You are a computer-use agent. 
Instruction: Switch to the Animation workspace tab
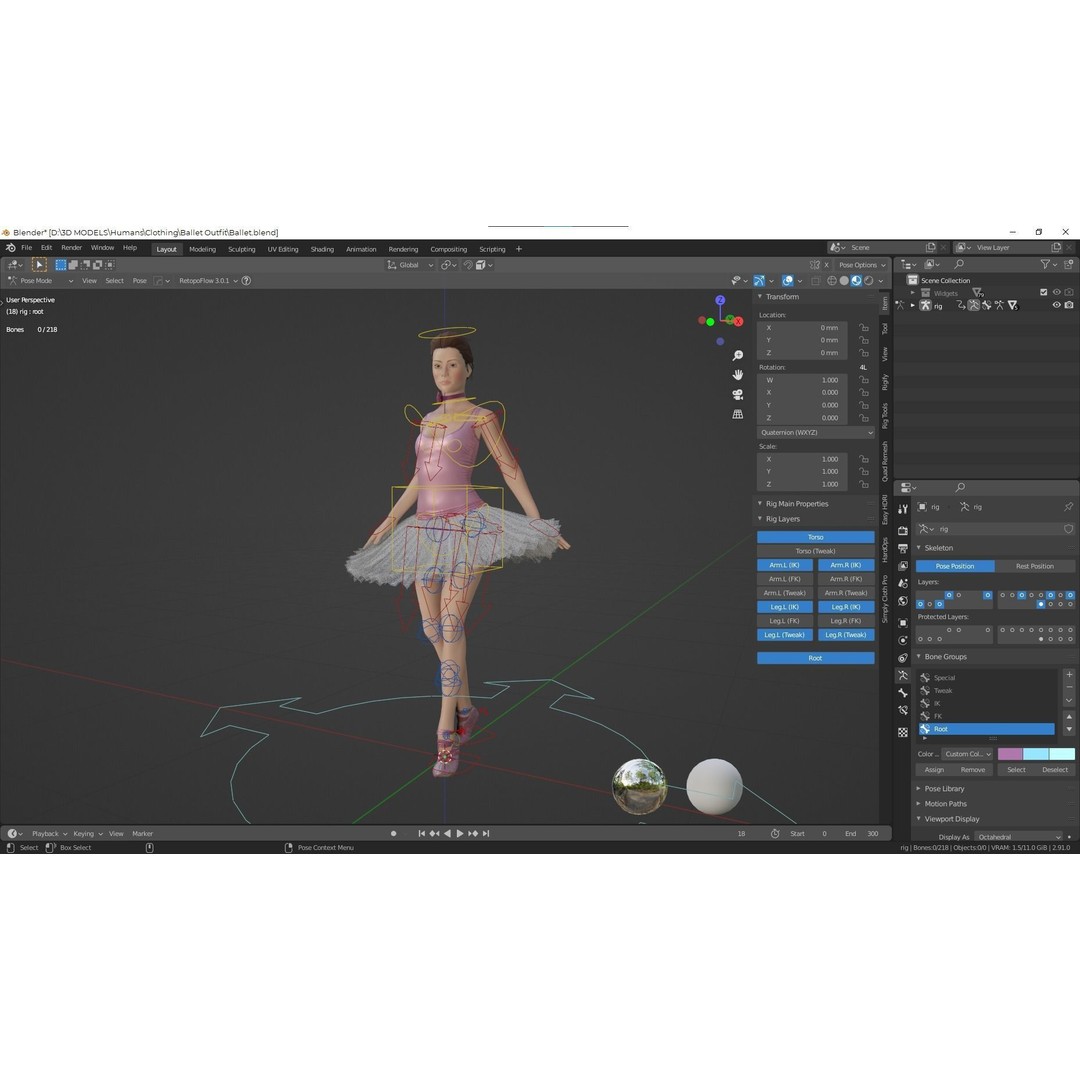361,249
